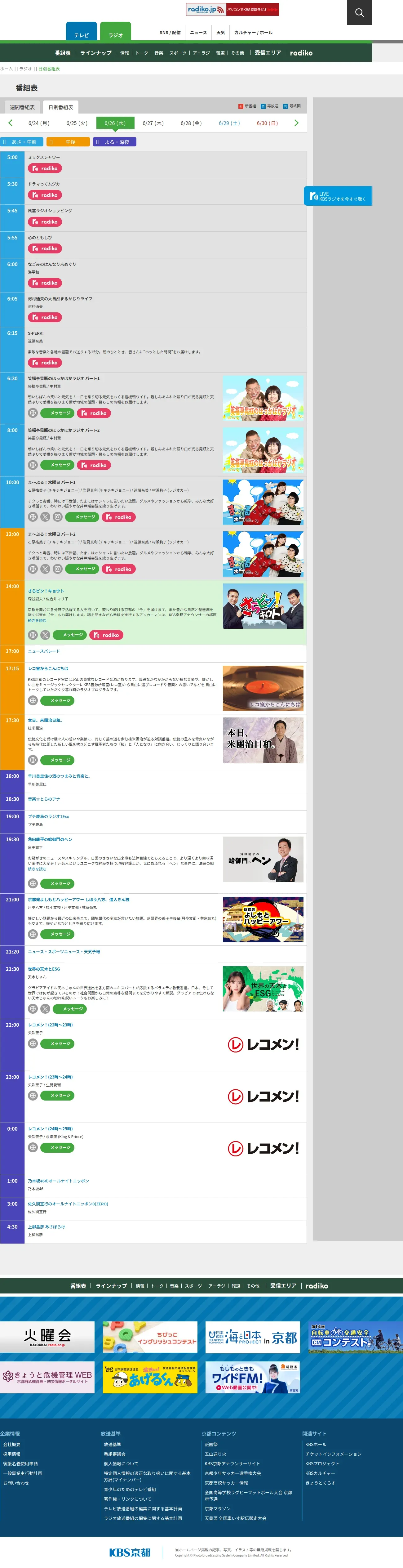Open ちびっこイングリッシュコンテスト banner
Viewport: 403px width, 1568px height.
150,1337
